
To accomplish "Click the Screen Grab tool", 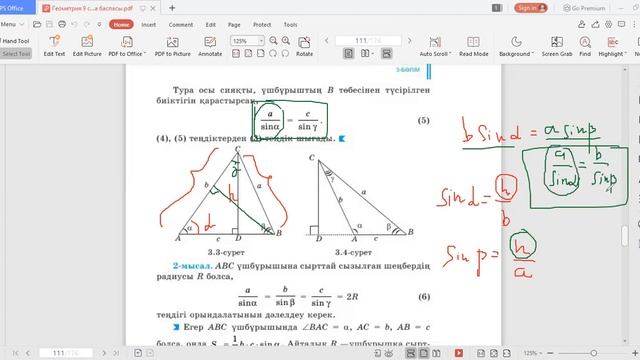I will tap(557, 46).
